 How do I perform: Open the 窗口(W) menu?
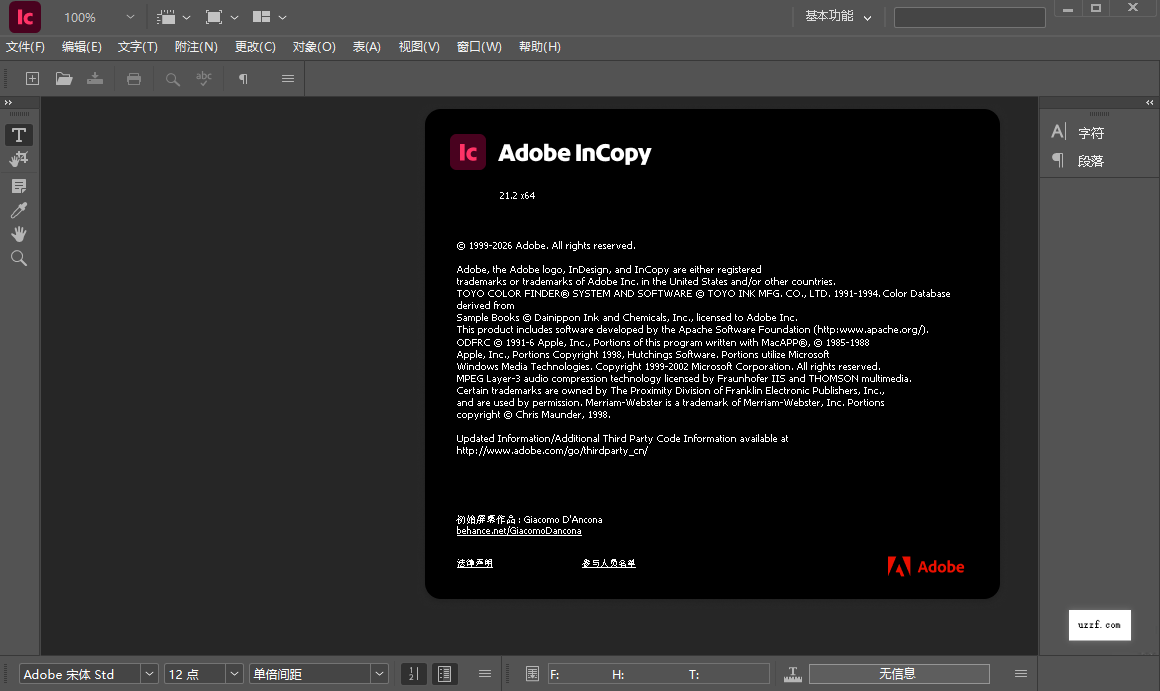point(478,46)
